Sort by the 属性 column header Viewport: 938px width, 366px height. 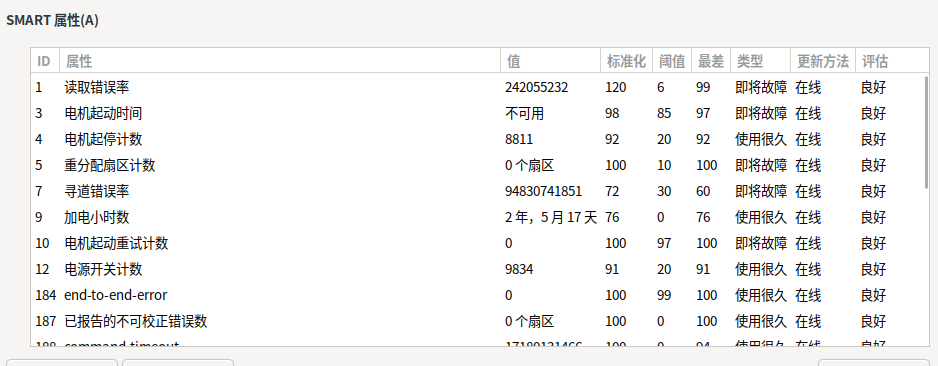tap(280, 61)
